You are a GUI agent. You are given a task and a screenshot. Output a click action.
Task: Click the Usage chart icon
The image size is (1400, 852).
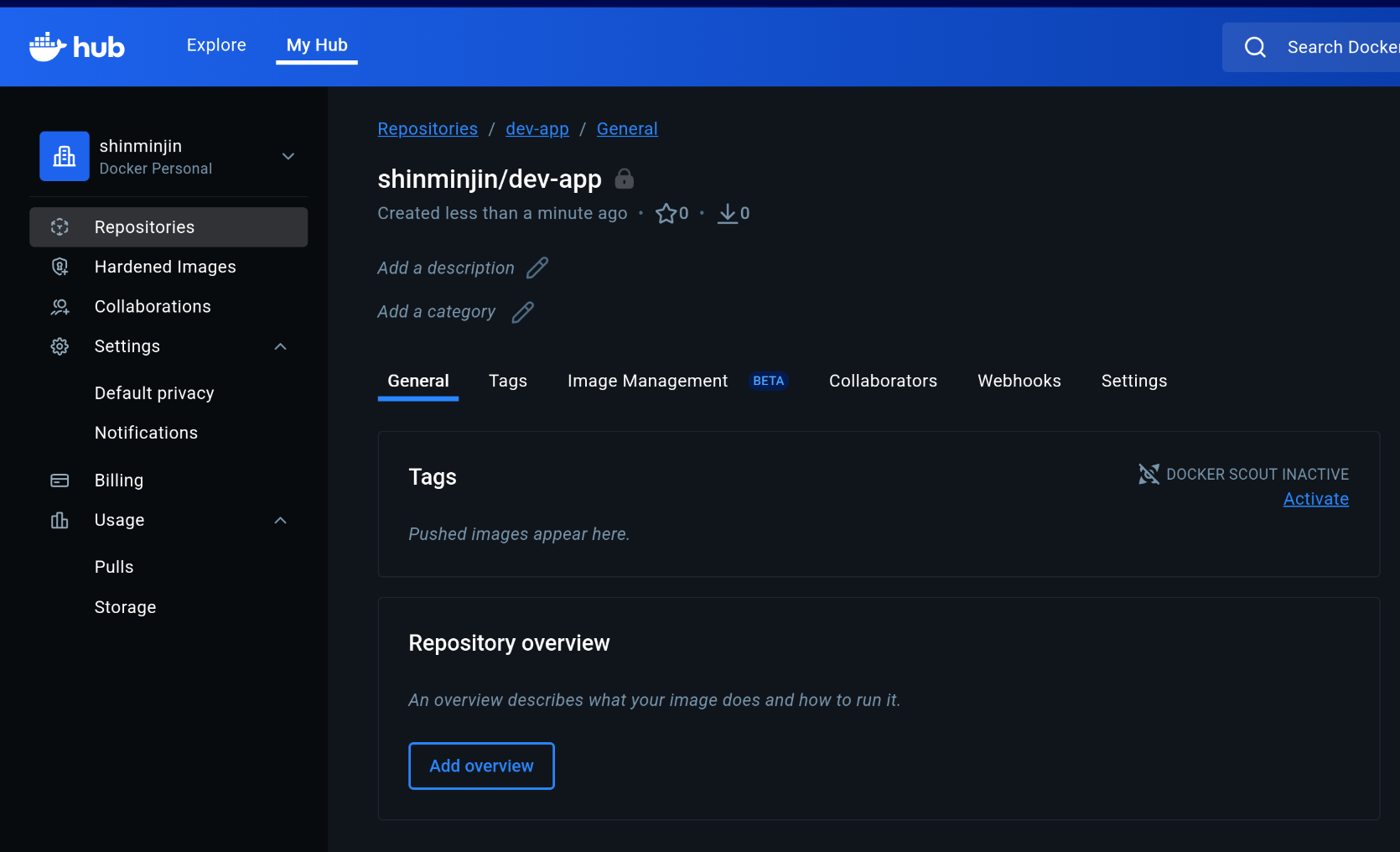(60, 521)
